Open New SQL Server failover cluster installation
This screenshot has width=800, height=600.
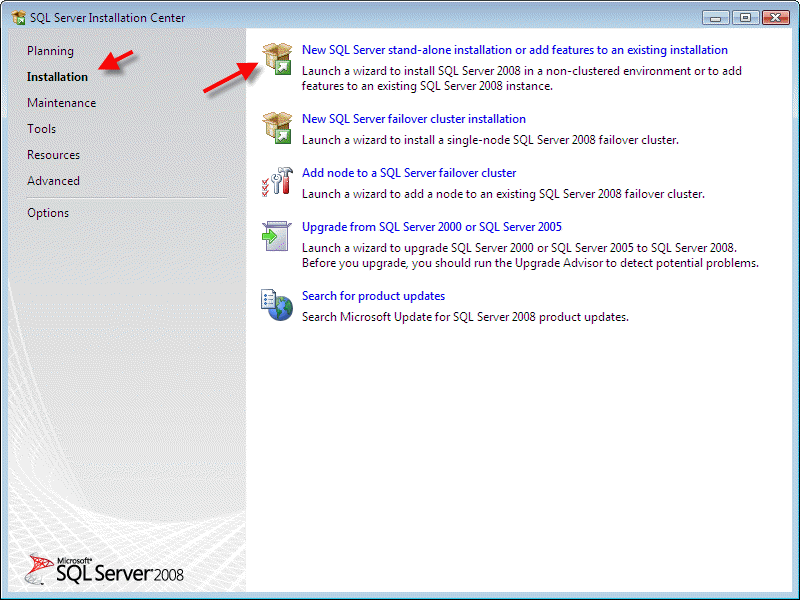[414, 119]
